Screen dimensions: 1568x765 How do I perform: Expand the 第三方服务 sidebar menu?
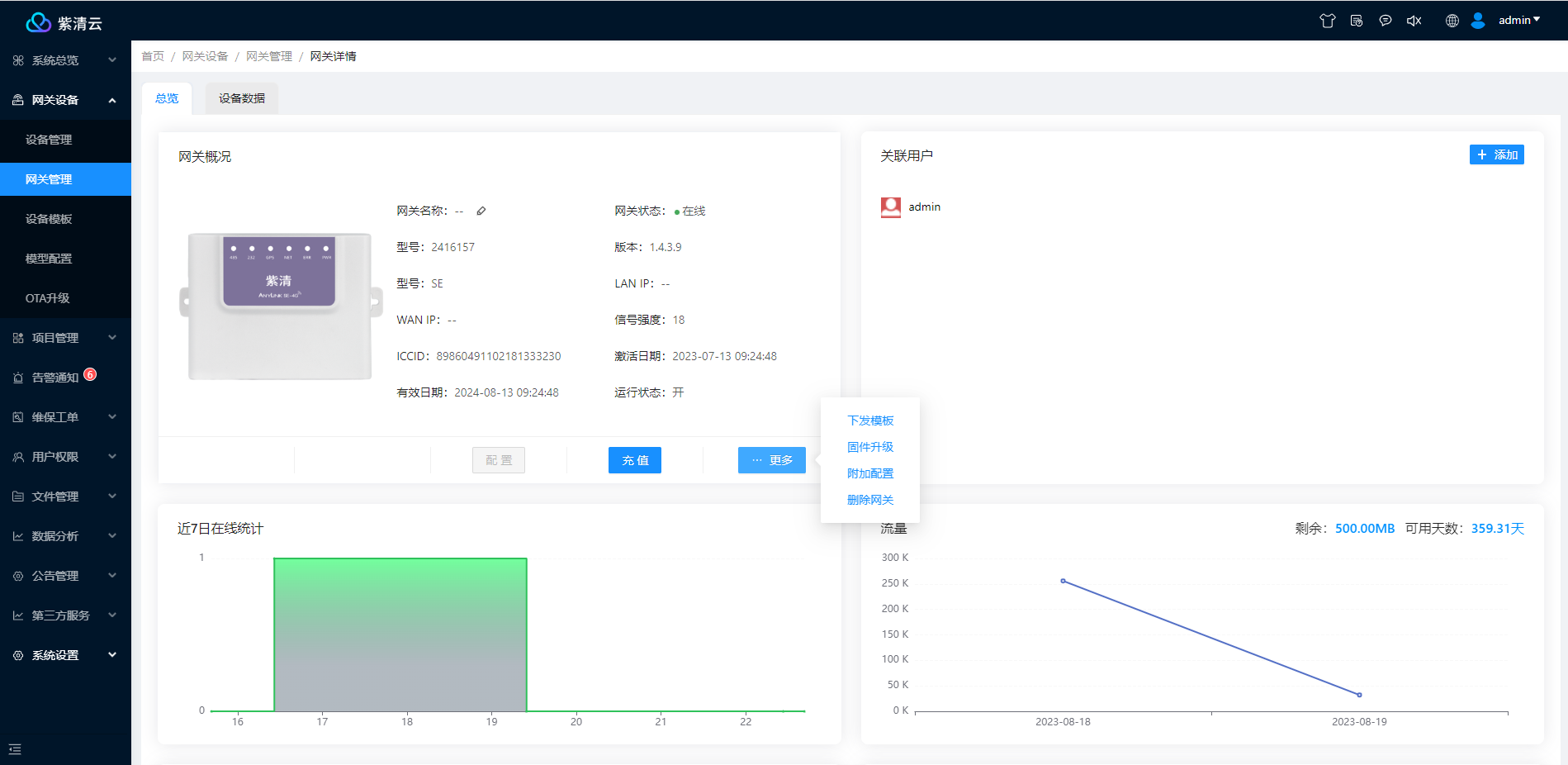tap(65, 615)
